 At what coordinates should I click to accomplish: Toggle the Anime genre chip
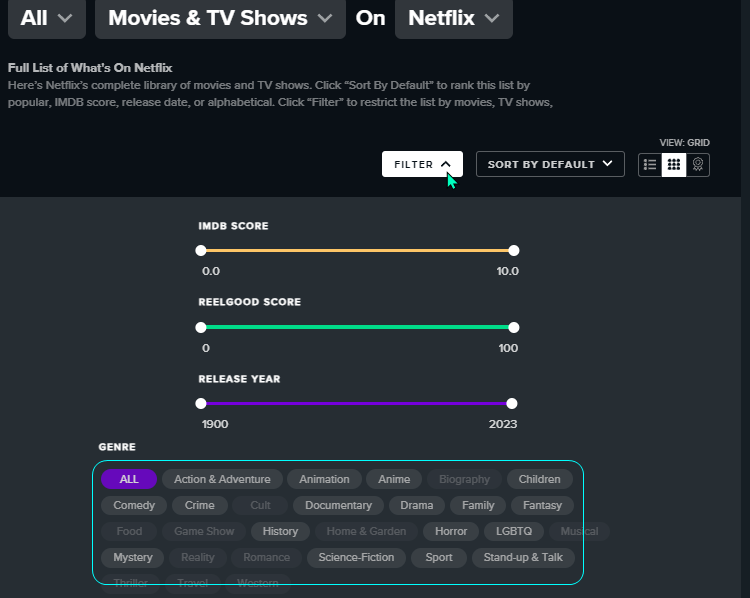(394, 479)
